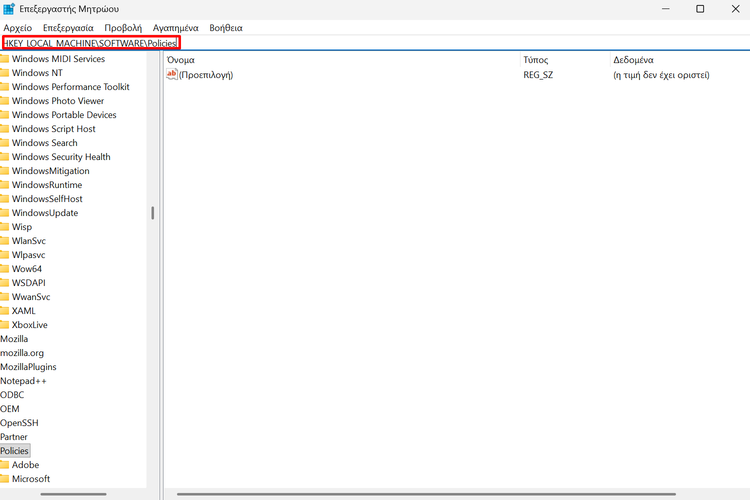The image size is (750, 500).
Task: Select the mozilla.org registry key
Action: [x=22, y=353]
